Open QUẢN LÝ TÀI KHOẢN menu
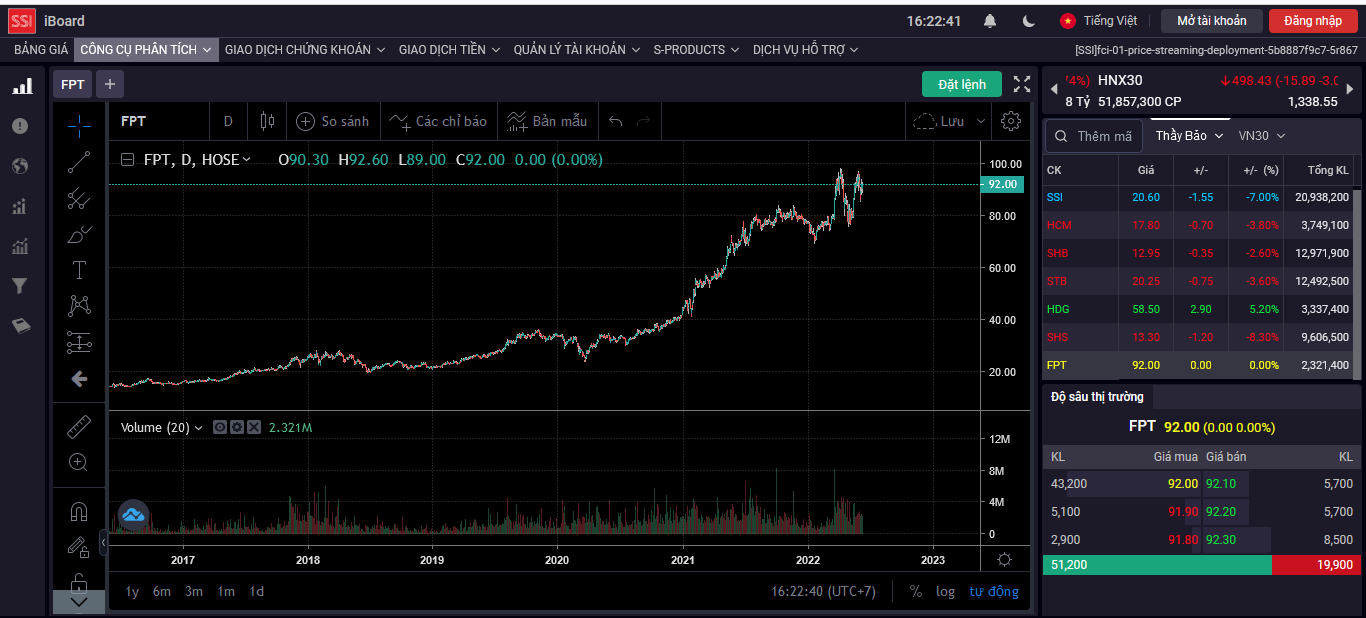 point(577,49)
